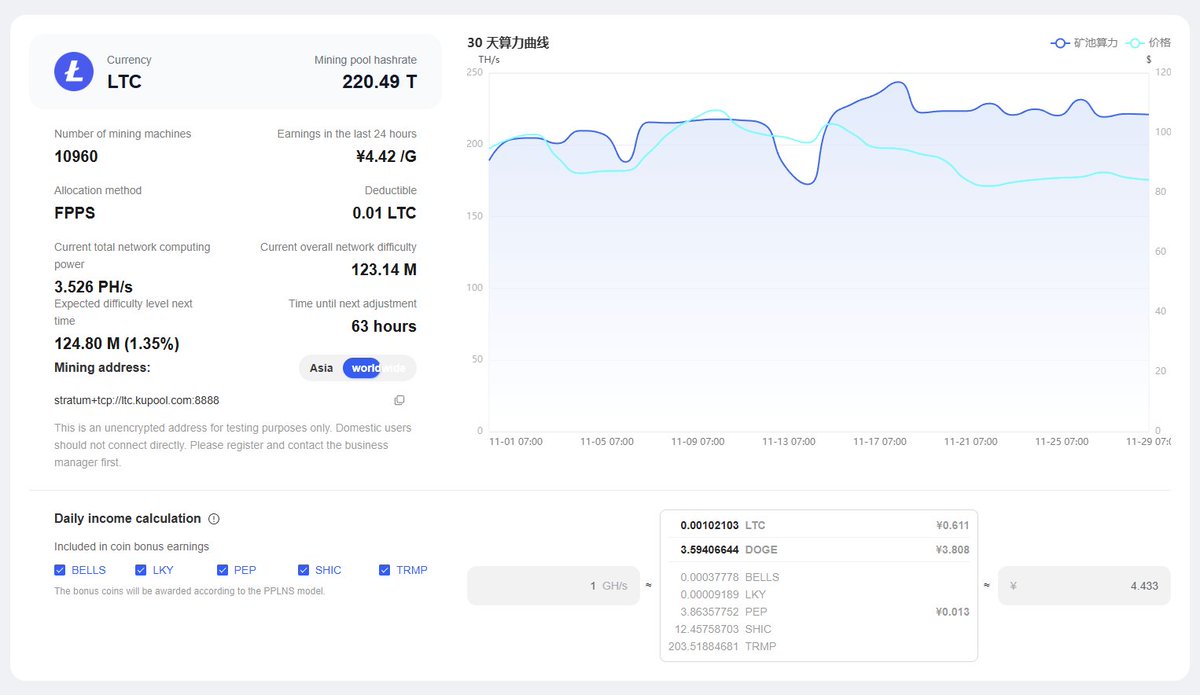Screen dimensions: 1200x695
Task: Click the ¥ 4.433 income result field
Action: click(1084, 586)
